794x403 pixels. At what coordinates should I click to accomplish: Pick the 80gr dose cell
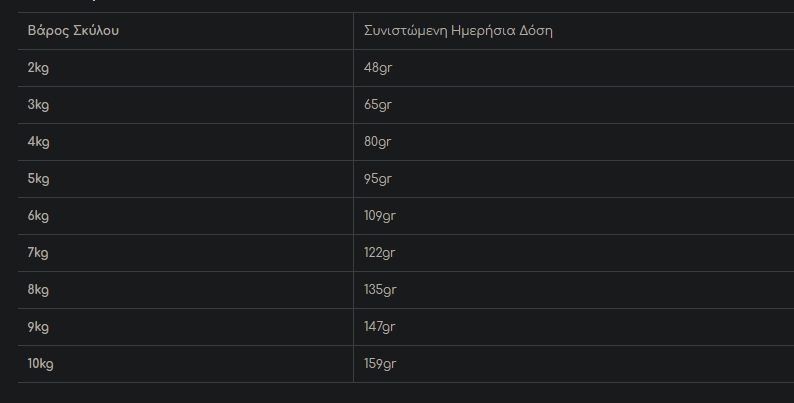pyautogui.click(x=377, y=142)
